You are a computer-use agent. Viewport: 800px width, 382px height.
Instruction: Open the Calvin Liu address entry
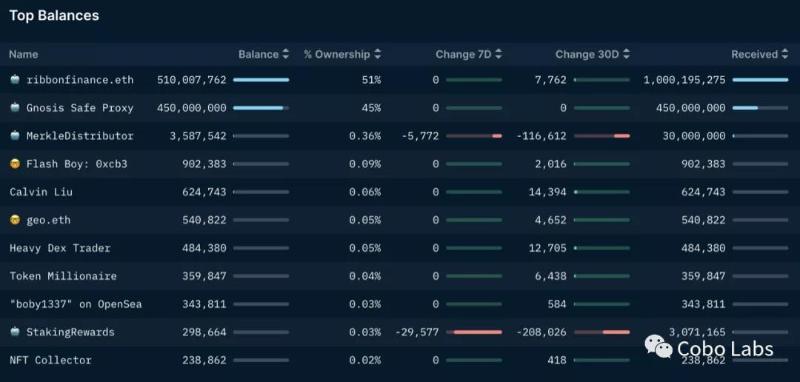pyautogui.click(x=41, y=192)
